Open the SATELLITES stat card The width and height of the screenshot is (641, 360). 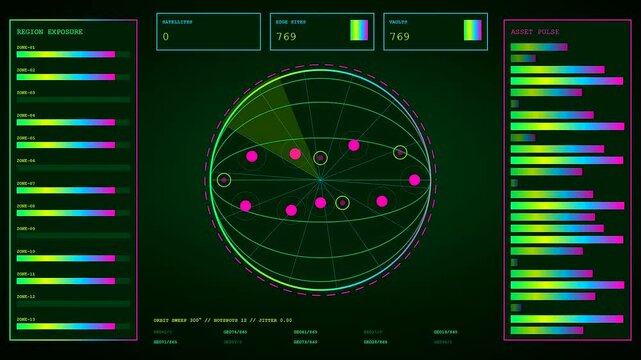[208, 32]
